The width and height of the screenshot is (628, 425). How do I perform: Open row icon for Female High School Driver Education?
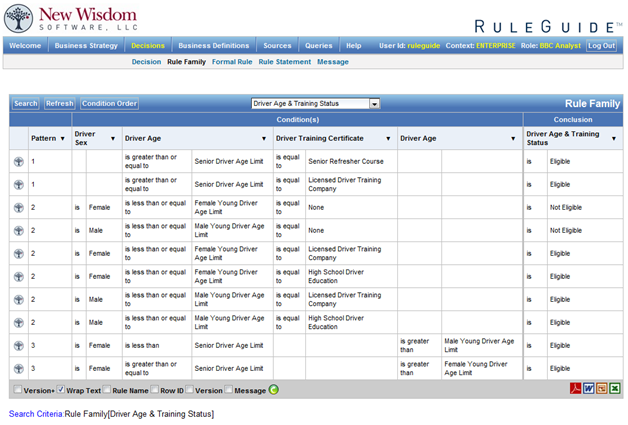click(x=19, y=277)
